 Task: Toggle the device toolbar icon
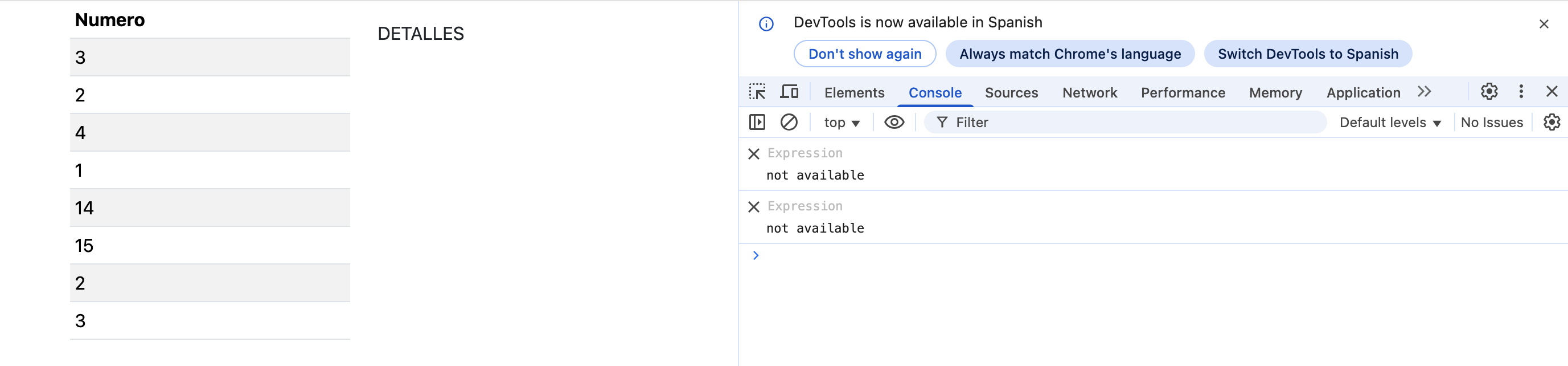(x=790, y=92)
